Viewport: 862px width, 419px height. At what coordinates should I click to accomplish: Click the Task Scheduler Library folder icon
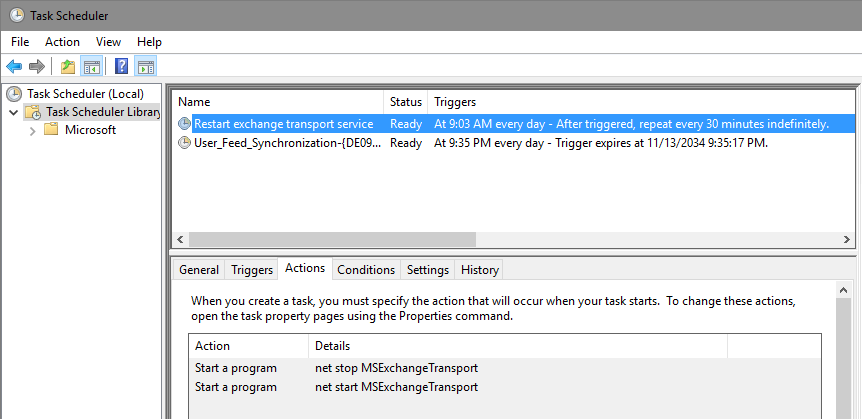pyautogui.click(x=33, y=112)
